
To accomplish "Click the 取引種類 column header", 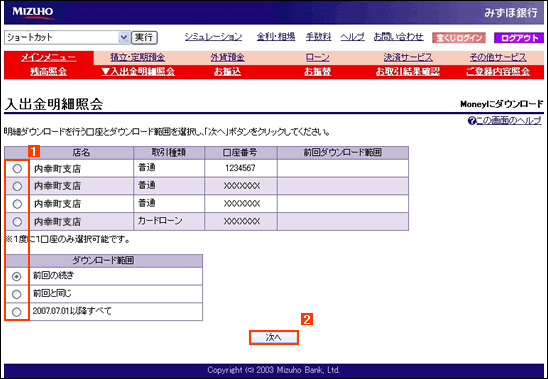I will [168, 152].
